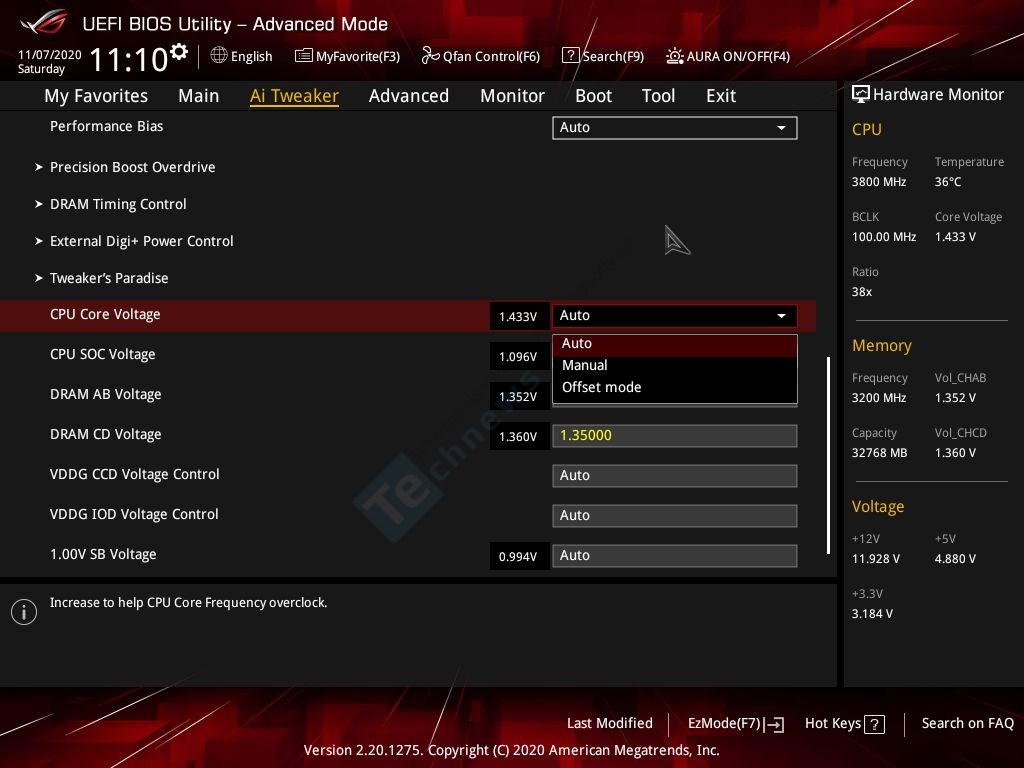Image resolution: width=1024 pixels, height=768 pixels.
Task: Open the clock settings gear icon
Action: pyautogui.click(x=178, y=52)
